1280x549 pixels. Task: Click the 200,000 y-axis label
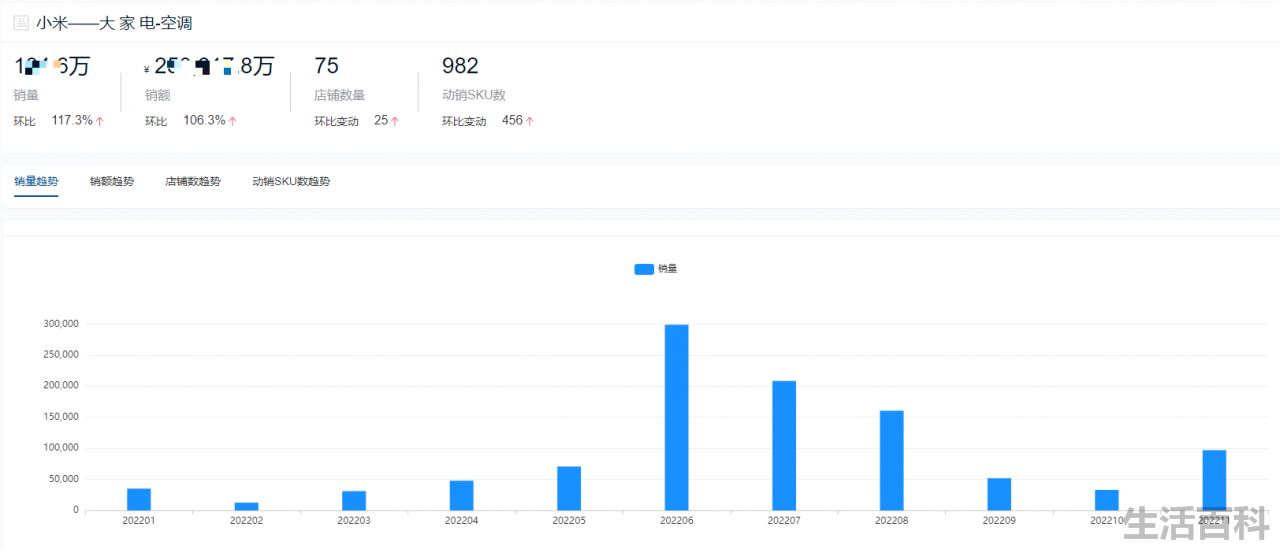(x=61, y=386)
